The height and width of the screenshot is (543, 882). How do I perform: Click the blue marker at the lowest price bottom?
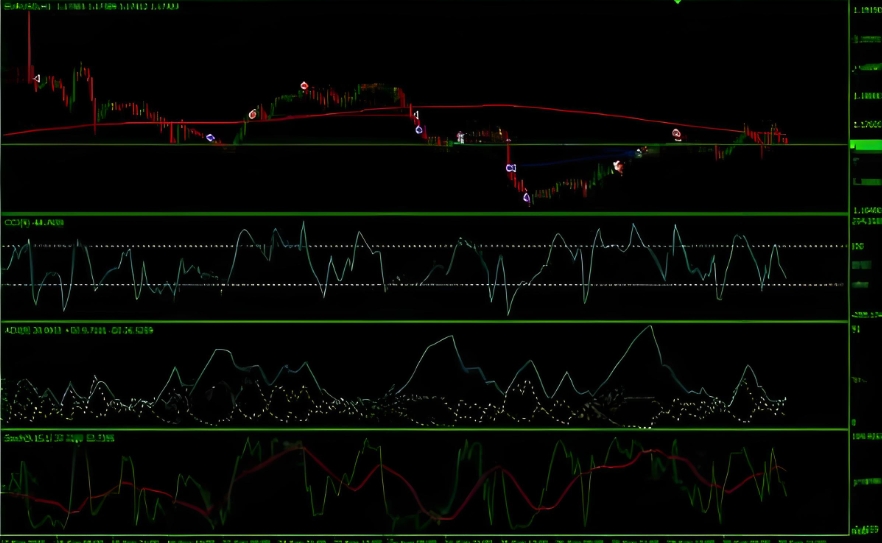[527, 197]
